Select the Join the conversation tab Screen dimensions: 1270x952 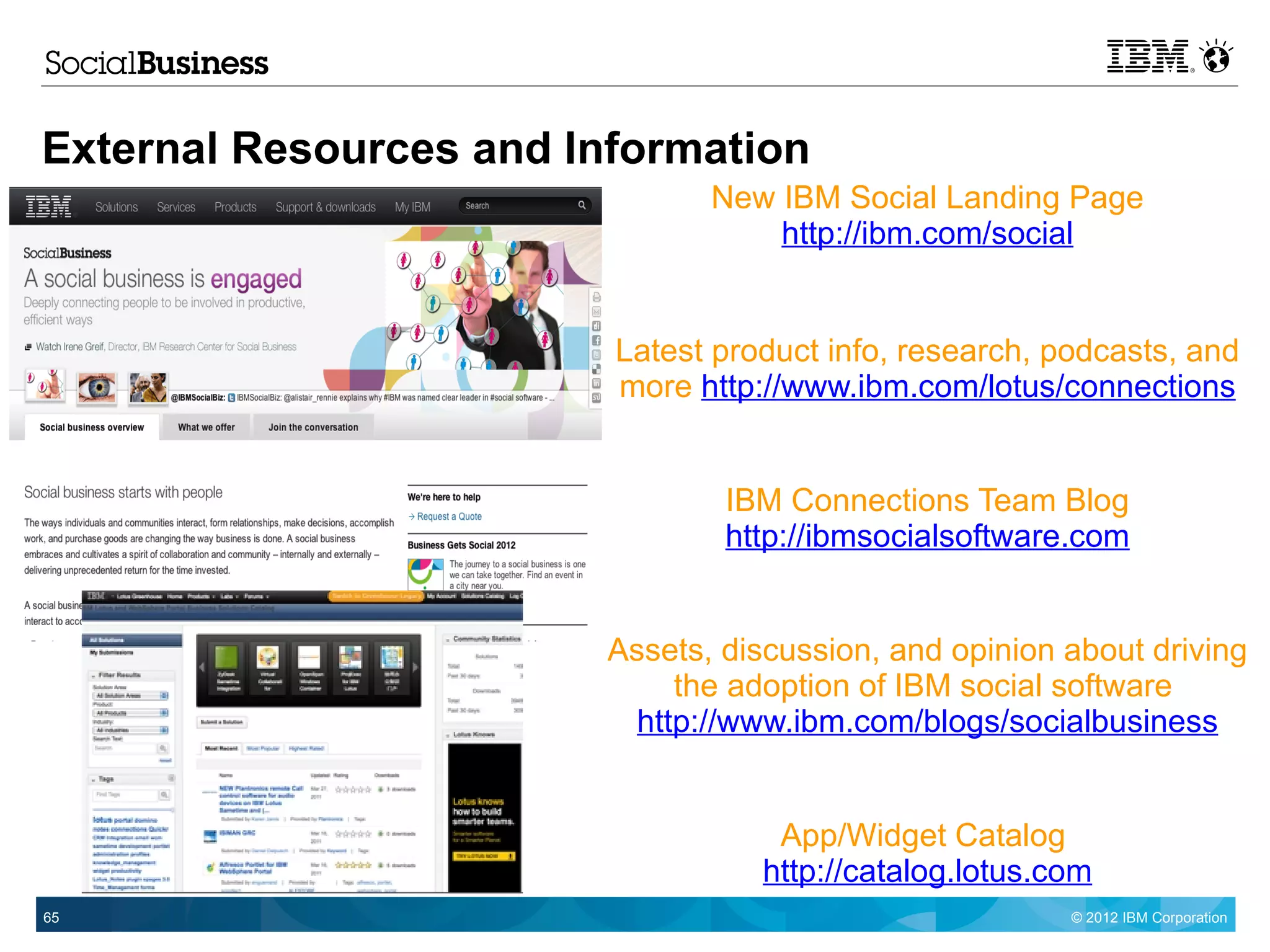coord(313,427)
